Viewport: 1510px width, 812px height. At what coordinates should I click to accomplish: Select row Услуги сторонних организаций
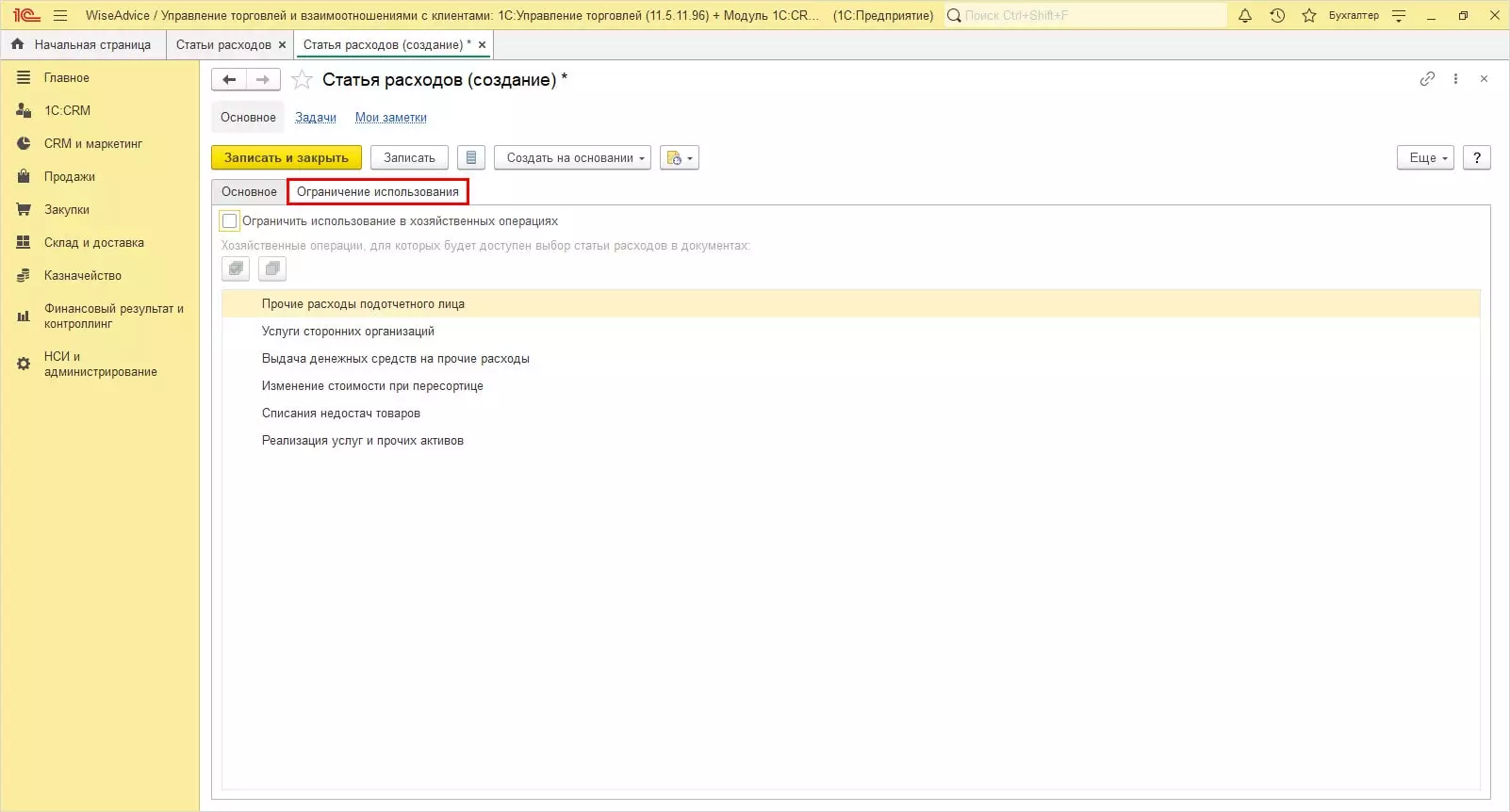(x=851, y=331)
